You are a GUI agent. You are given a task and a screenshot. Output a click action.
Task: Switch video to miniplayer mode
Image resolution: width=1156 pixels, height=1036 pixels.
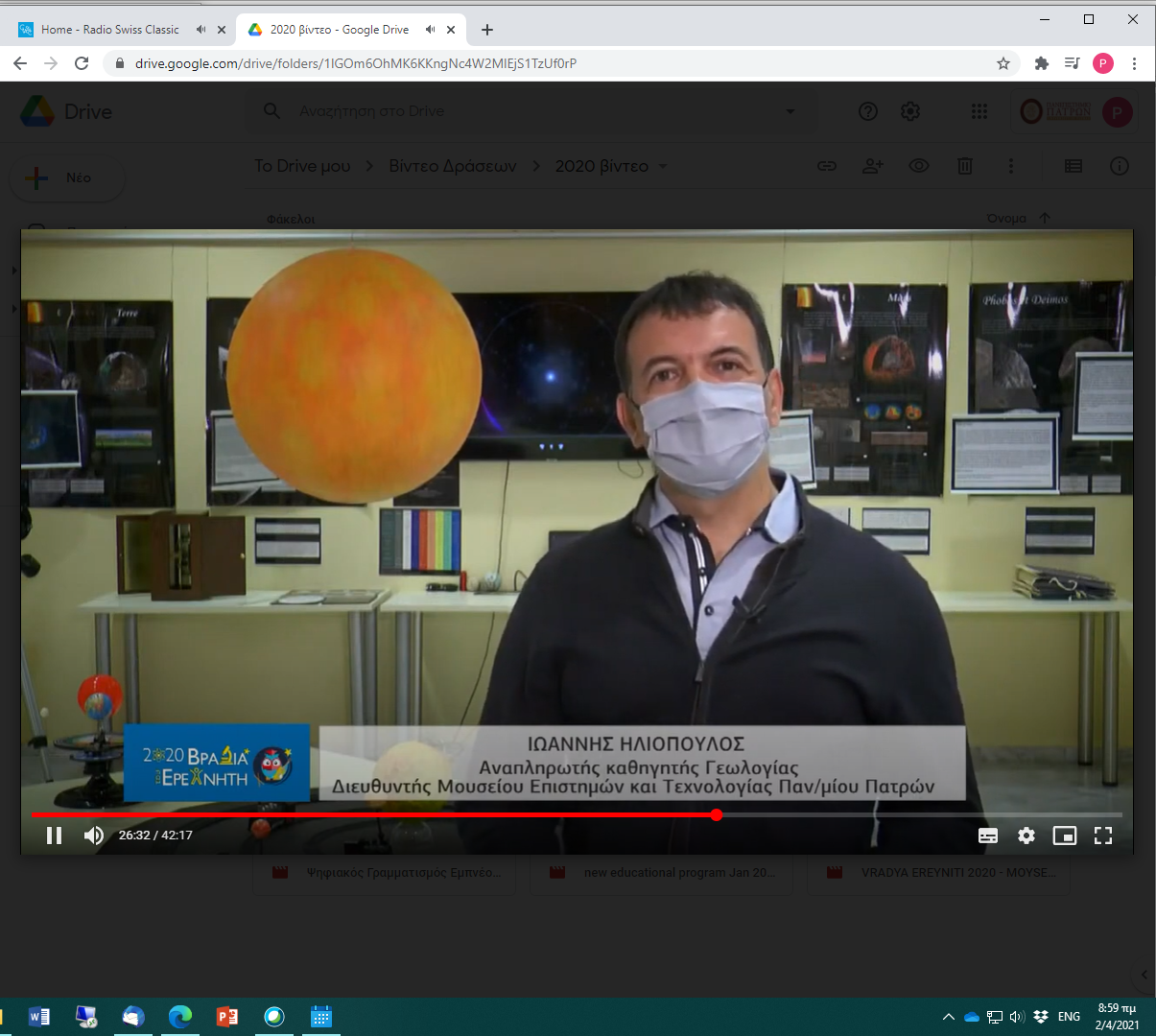(1065, 836)
